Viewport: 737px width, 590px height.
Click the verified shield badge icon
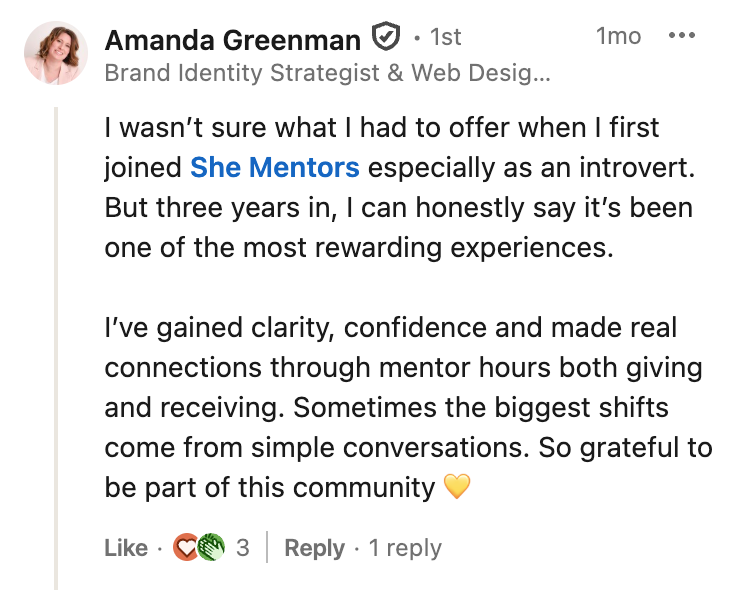click(386, 37)
